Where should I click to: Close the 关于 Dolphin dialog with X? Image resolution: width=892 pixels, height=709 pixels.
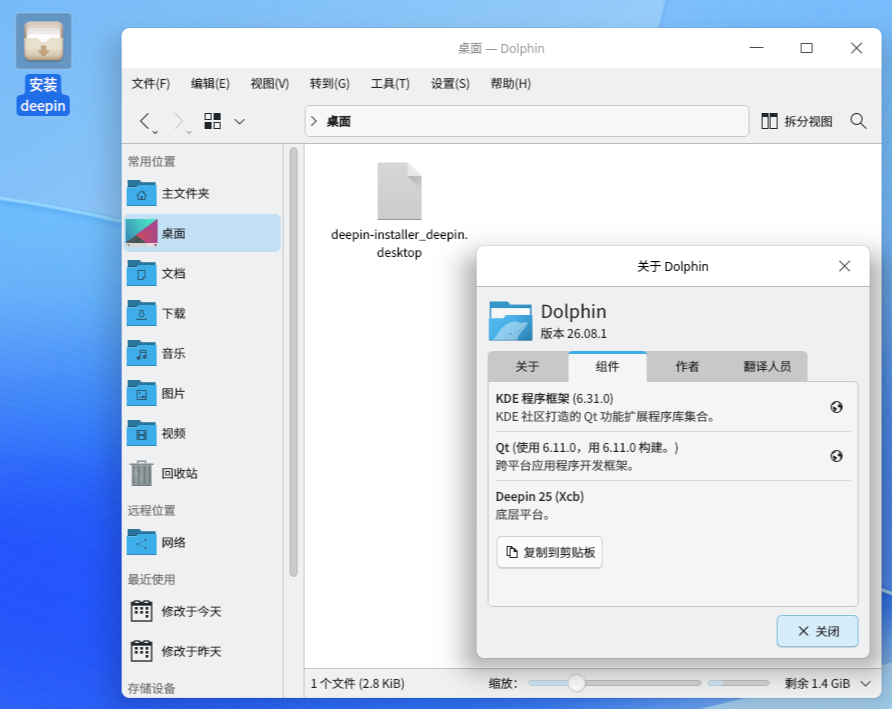point(844,266)
